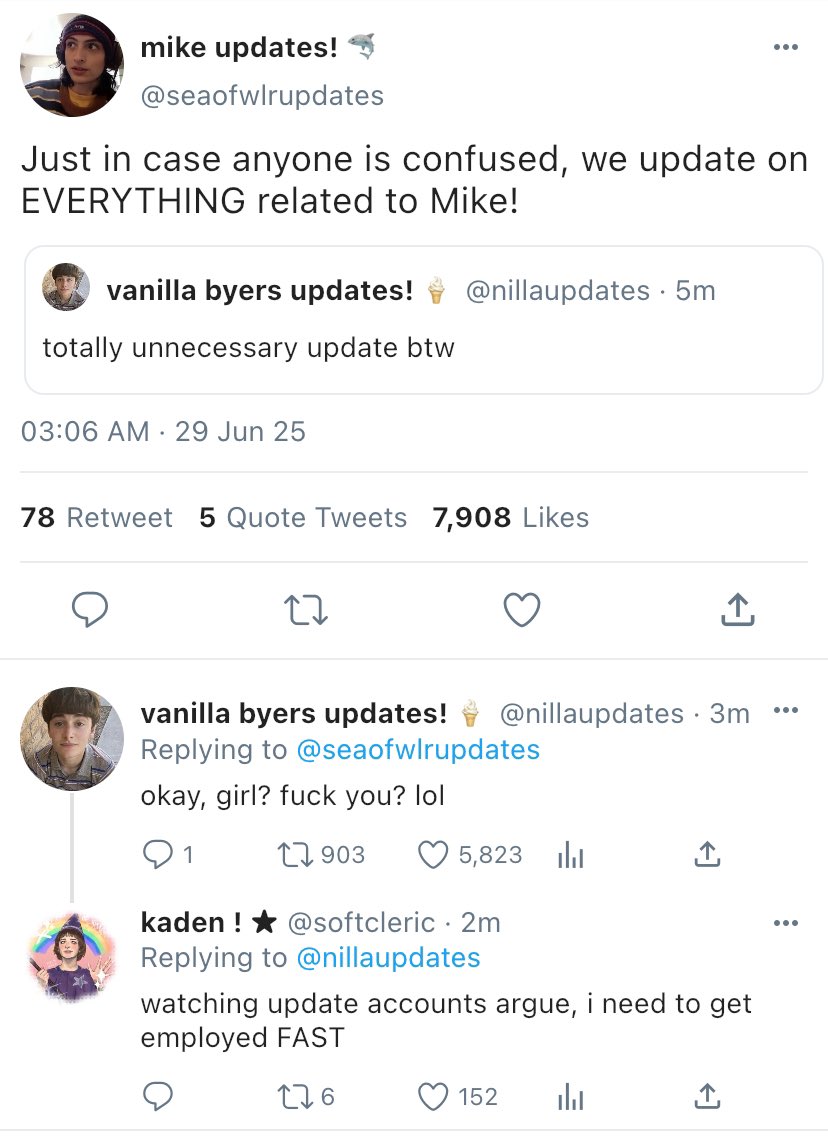This screenshot has width=828, height=1138.
Task: Like the main mike updates tweet
Action: (521, 609)
